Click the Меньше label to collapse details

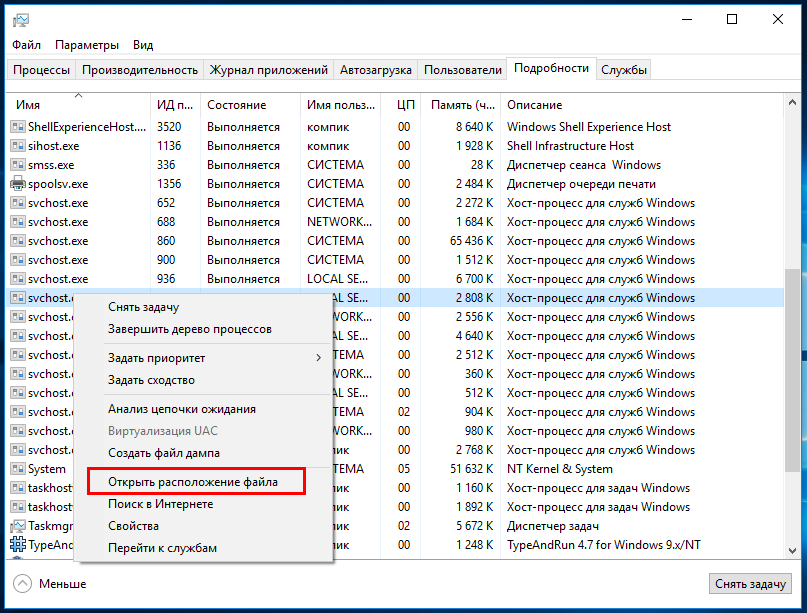(x=63, y=584)
